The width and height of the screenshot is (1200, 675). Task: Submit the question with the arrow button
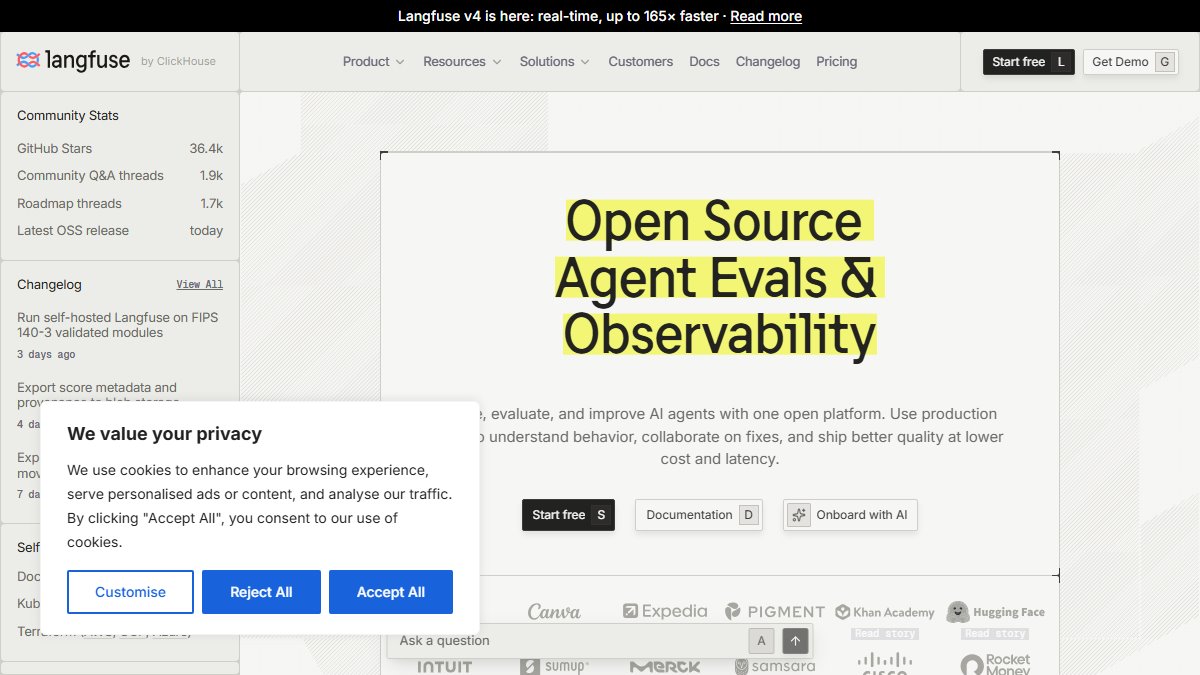[x=795, y=641]
